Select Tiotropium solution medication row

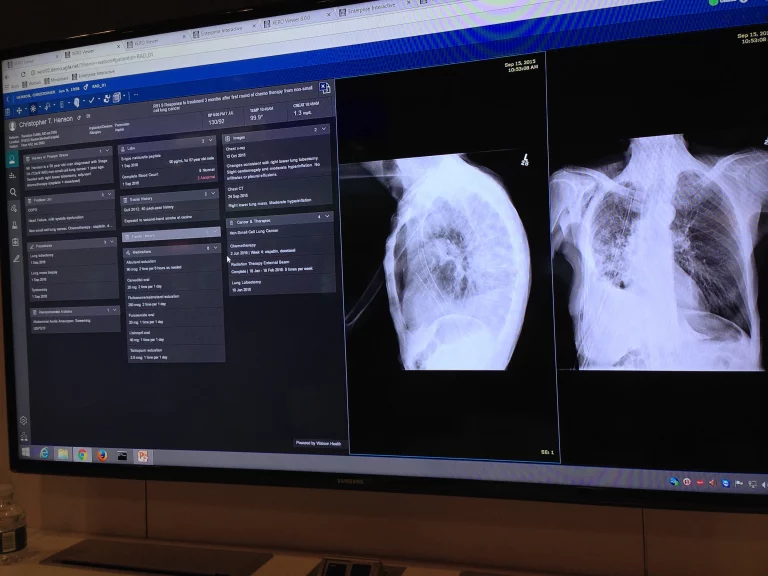175,354
